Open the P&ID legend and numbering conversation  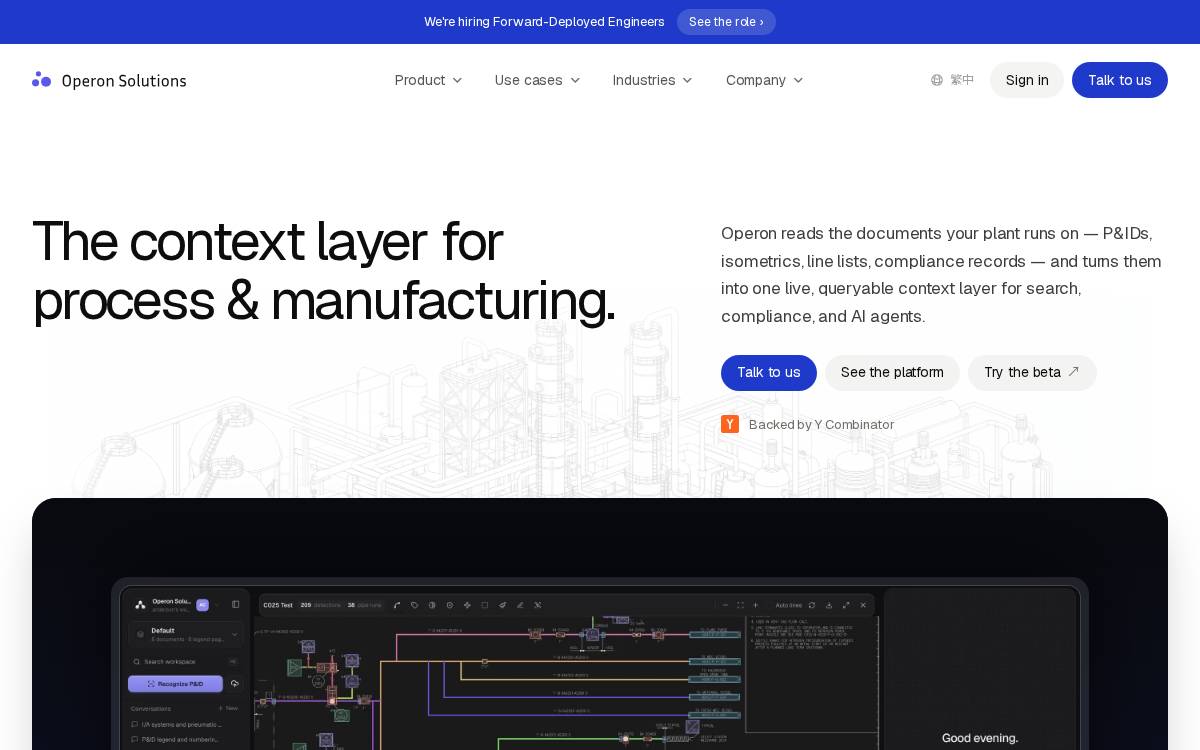tap(175, 740)
